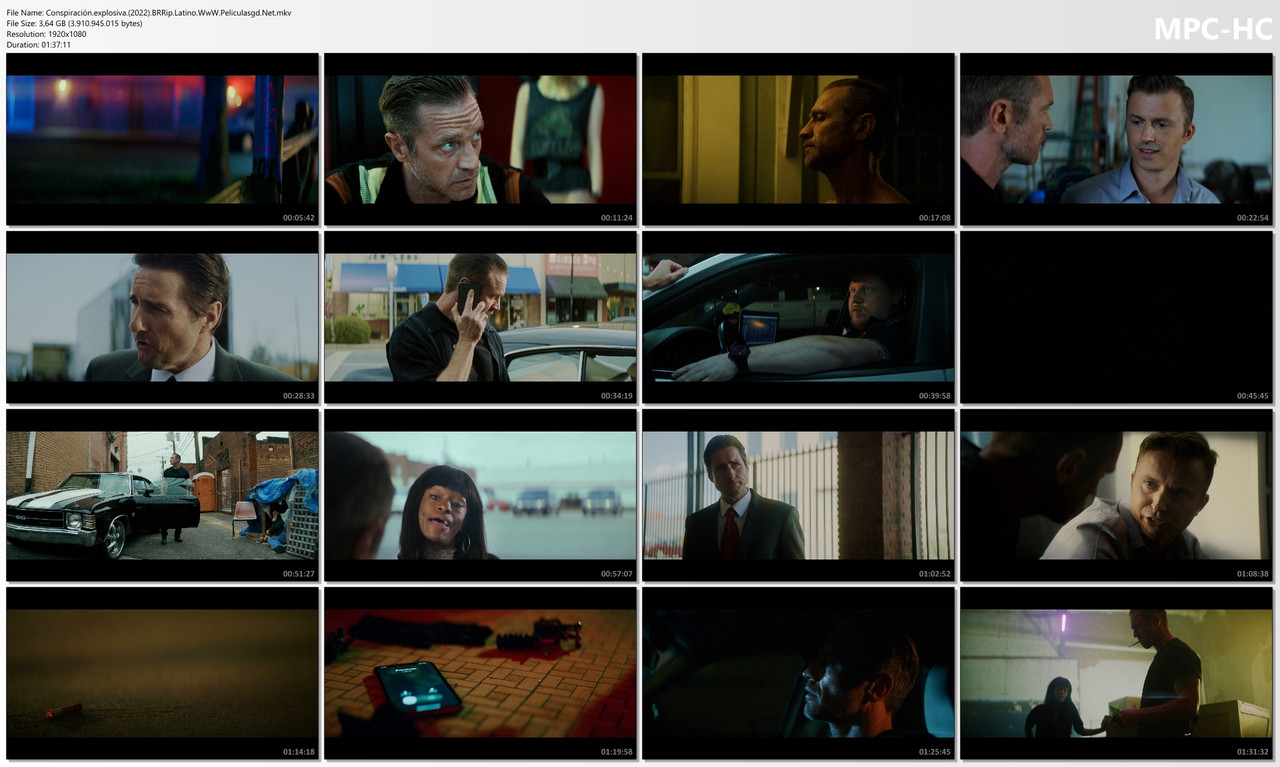Viewport: 1280px width, 767px height.
Task: Select the thumbnail at 00:57:07
Action: (x=480, y=495)
